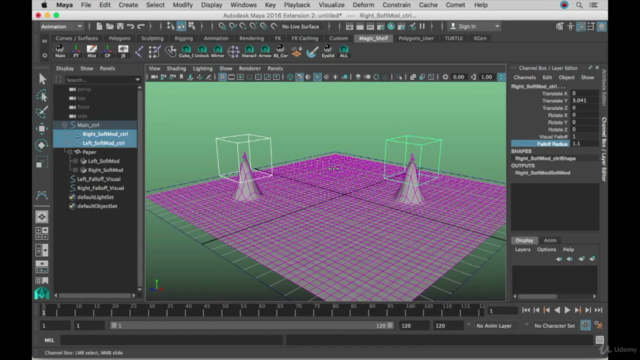640x360 pixels.
Task: Open the Animation menu set dropdown
Action: point(61,27)
